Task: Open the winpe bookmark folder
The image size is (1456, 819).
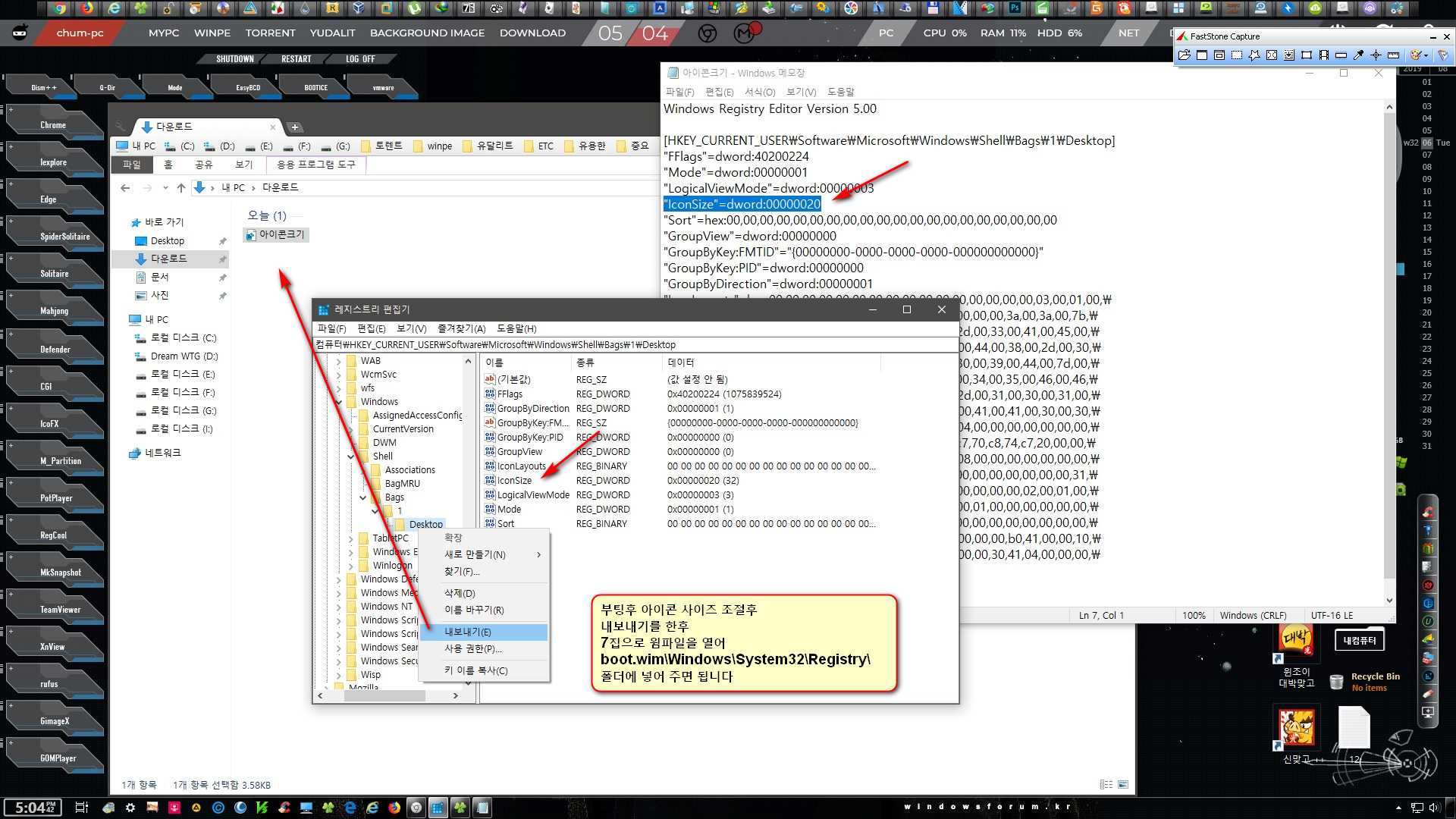Action: [432, 146]
